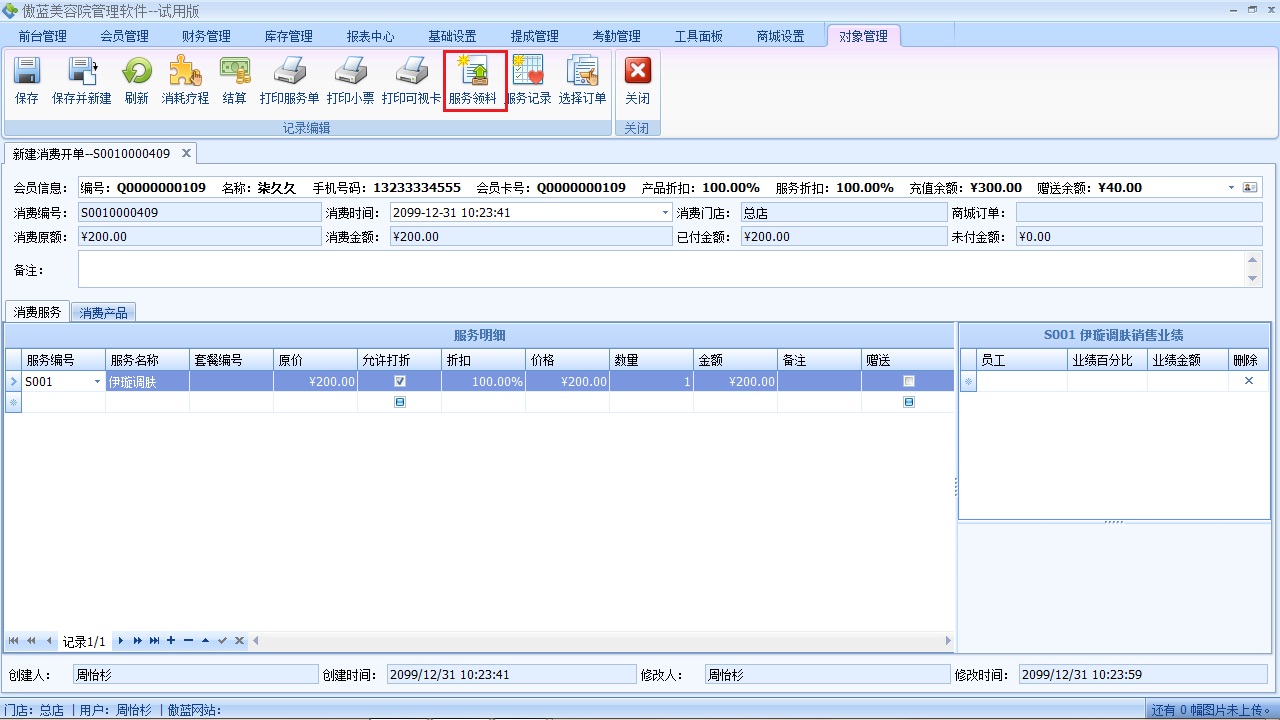
Task: Open the 报表中心 ribbon tab
Action: 370,35
